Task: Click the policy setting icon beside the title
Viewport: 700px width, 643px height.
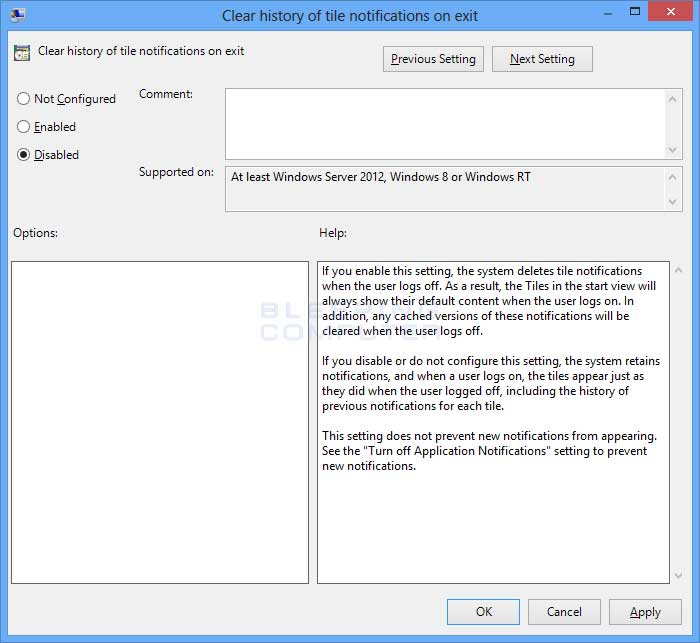Action: click(22, 53)
